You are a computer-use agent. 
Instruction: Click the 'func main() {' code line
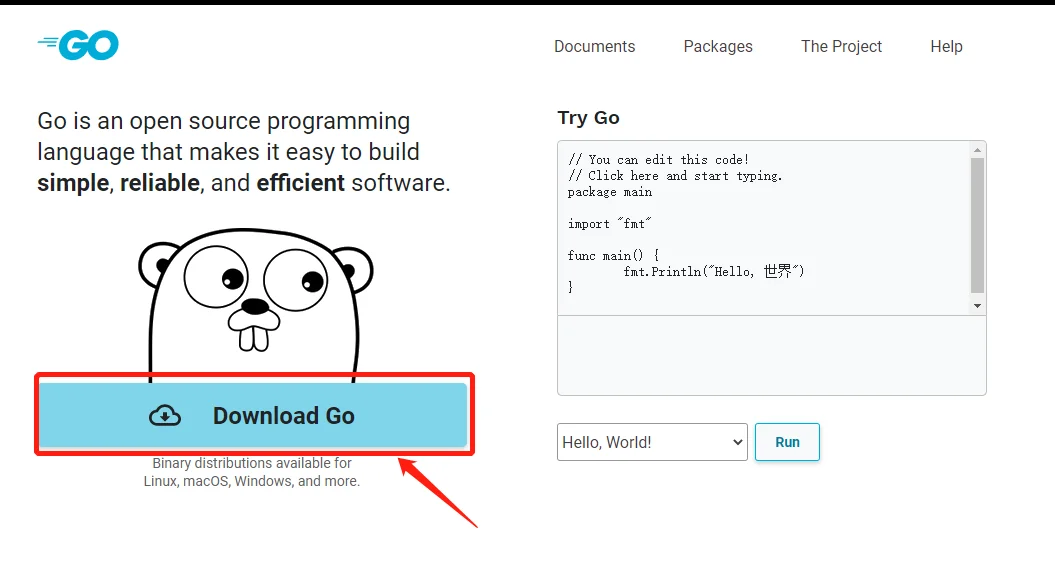(x=614, y=255)
